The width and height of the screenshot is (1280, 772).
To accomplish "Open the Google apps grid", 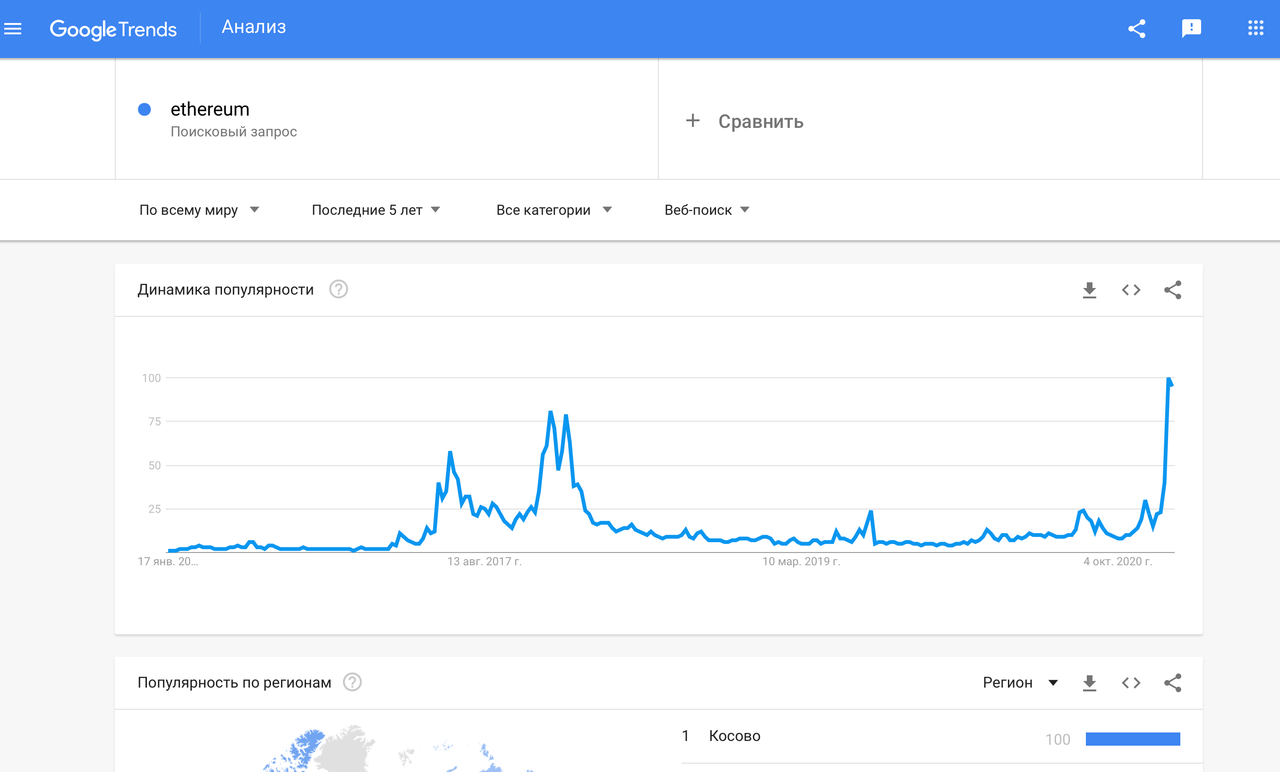I will [1256, 29].
